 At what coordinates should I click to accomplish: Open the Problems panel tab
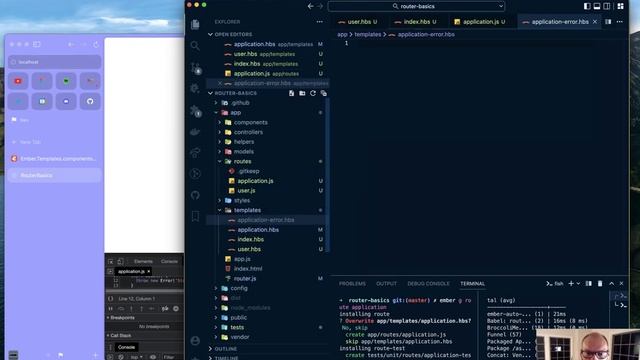[352, 284]
